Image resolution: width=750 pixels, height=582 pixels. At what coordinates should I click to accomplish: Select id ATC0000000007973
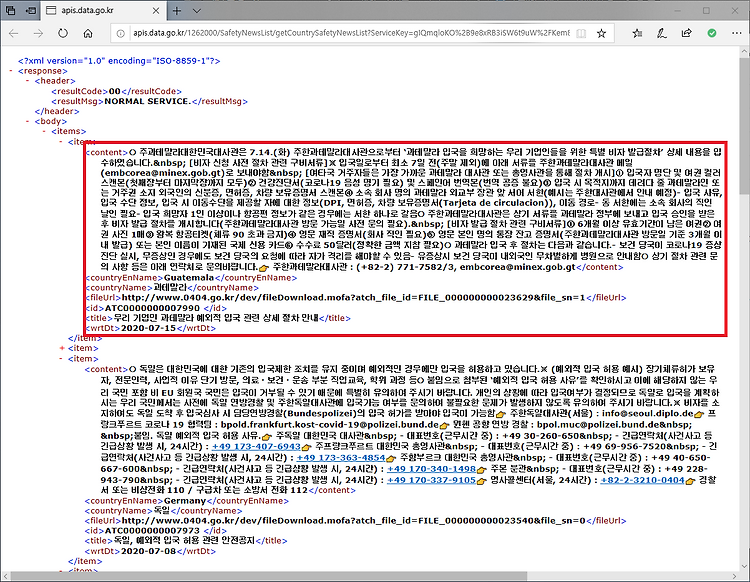pyautogui.click(x=152, y=530)
